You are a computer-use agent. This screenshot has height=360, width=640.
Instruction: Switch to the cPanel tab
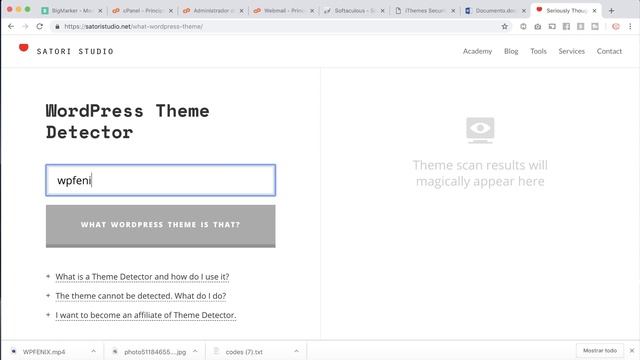point(142,11)
